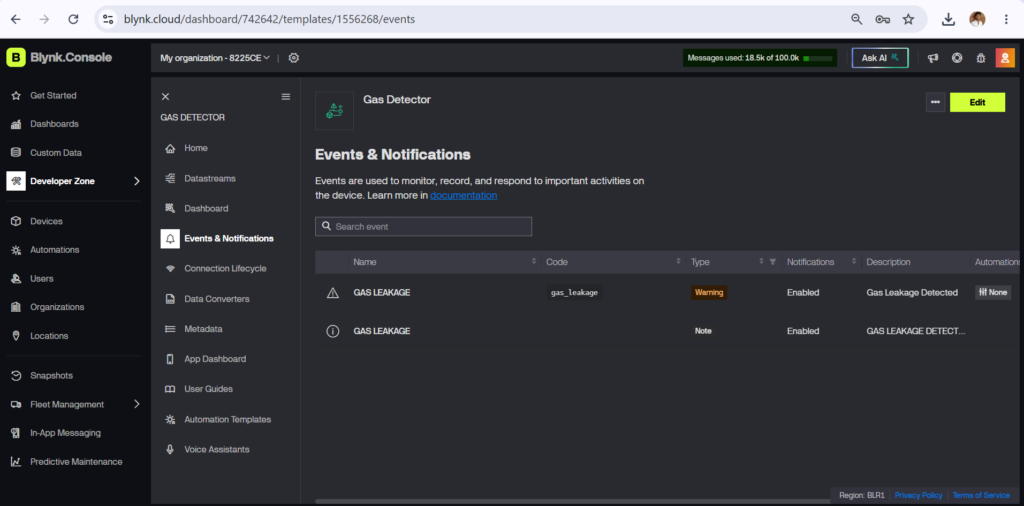Open help lifebuoy icon
Image resolution: width=1024 pixels, height=506 pixels.
click(x=957, y=58)
